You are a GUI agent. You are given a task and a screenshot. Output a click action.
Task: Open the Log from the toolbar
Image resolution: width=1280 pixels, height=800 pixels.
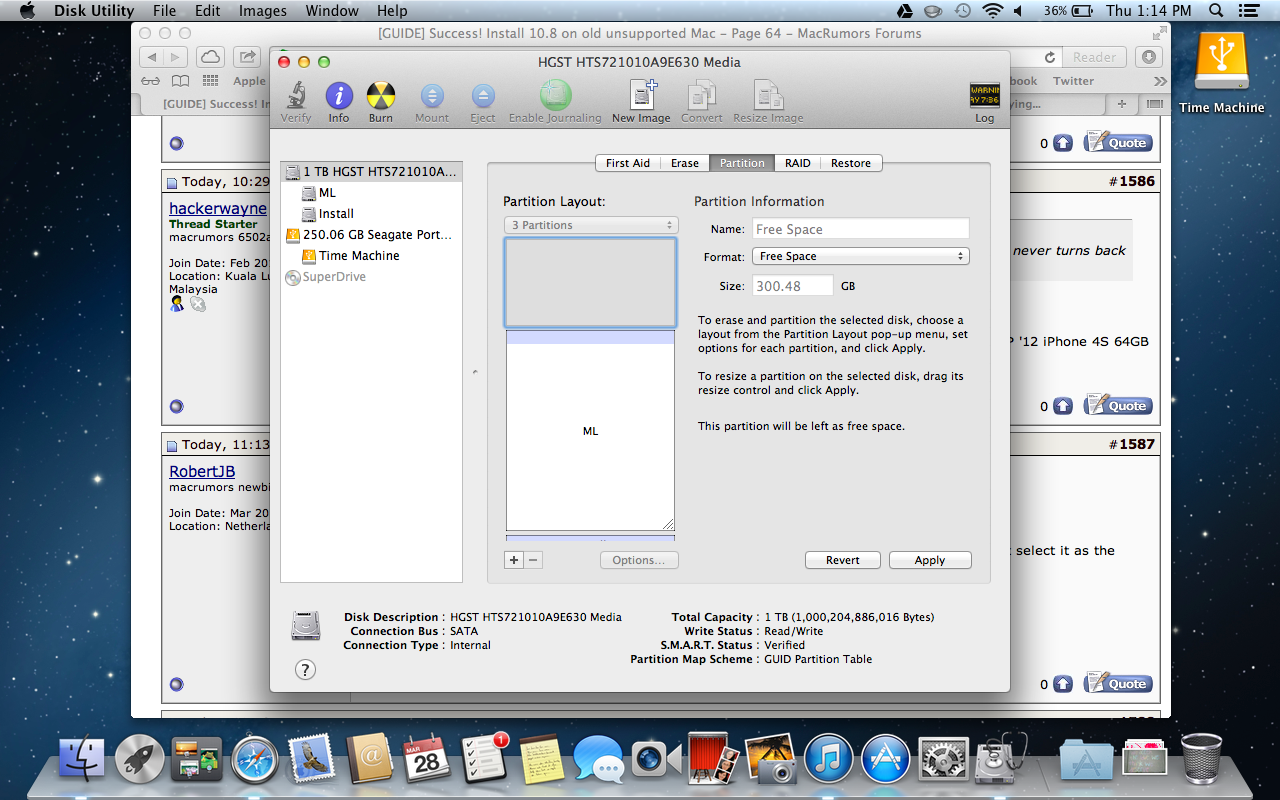(x=985, y=102)
